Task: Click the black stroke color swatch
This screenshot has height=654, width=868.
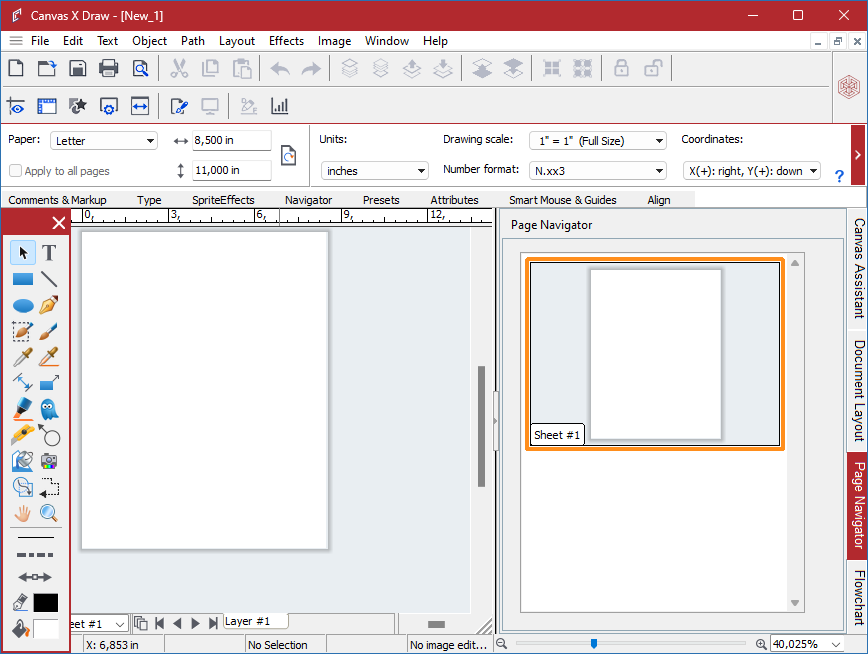Action: [x=45, y=602]
